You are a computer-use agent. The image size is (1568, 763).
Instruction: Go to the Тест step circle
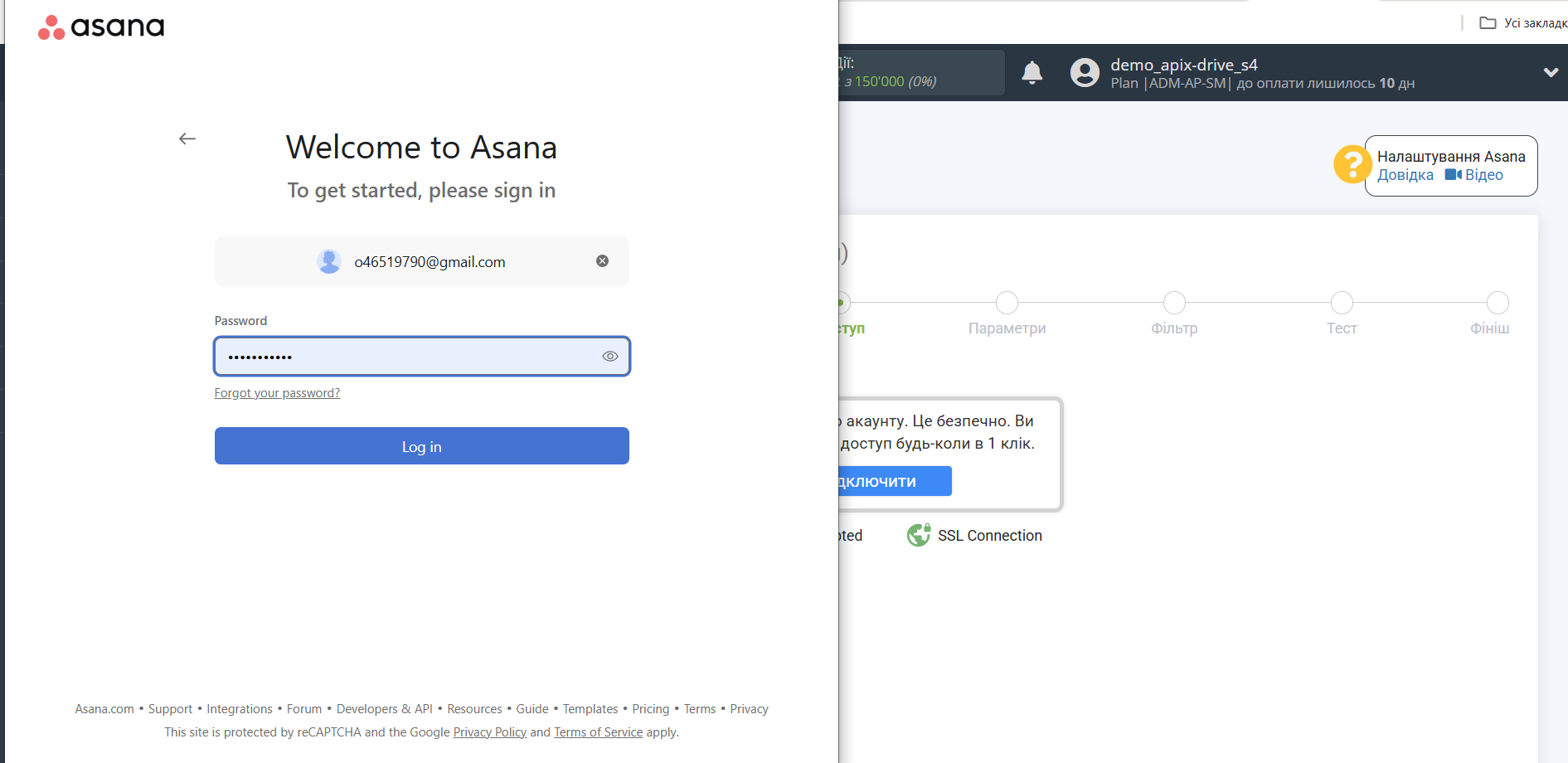1342,303
